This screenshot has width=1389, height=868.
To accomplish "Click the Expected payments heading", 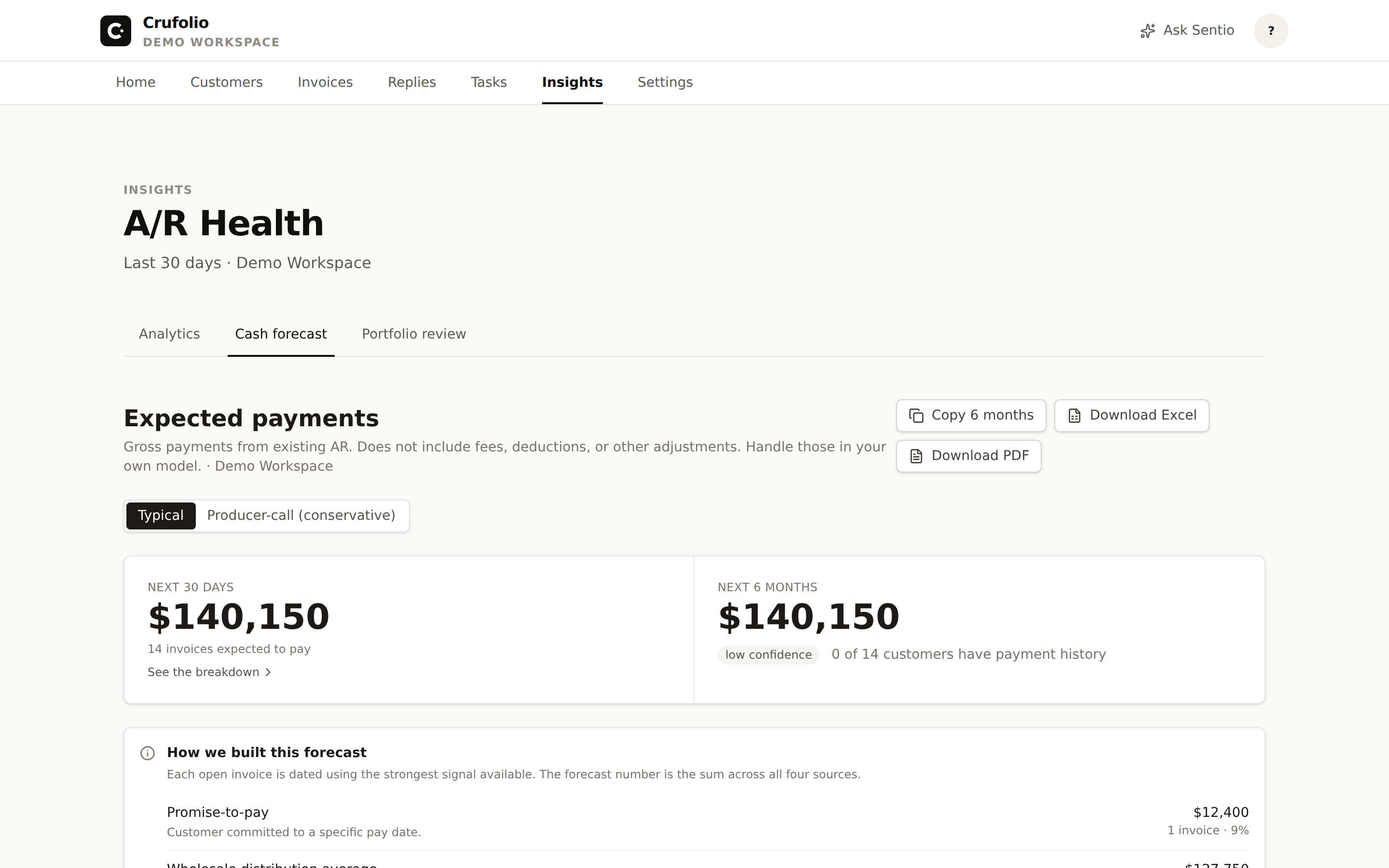I will point(251,419).
